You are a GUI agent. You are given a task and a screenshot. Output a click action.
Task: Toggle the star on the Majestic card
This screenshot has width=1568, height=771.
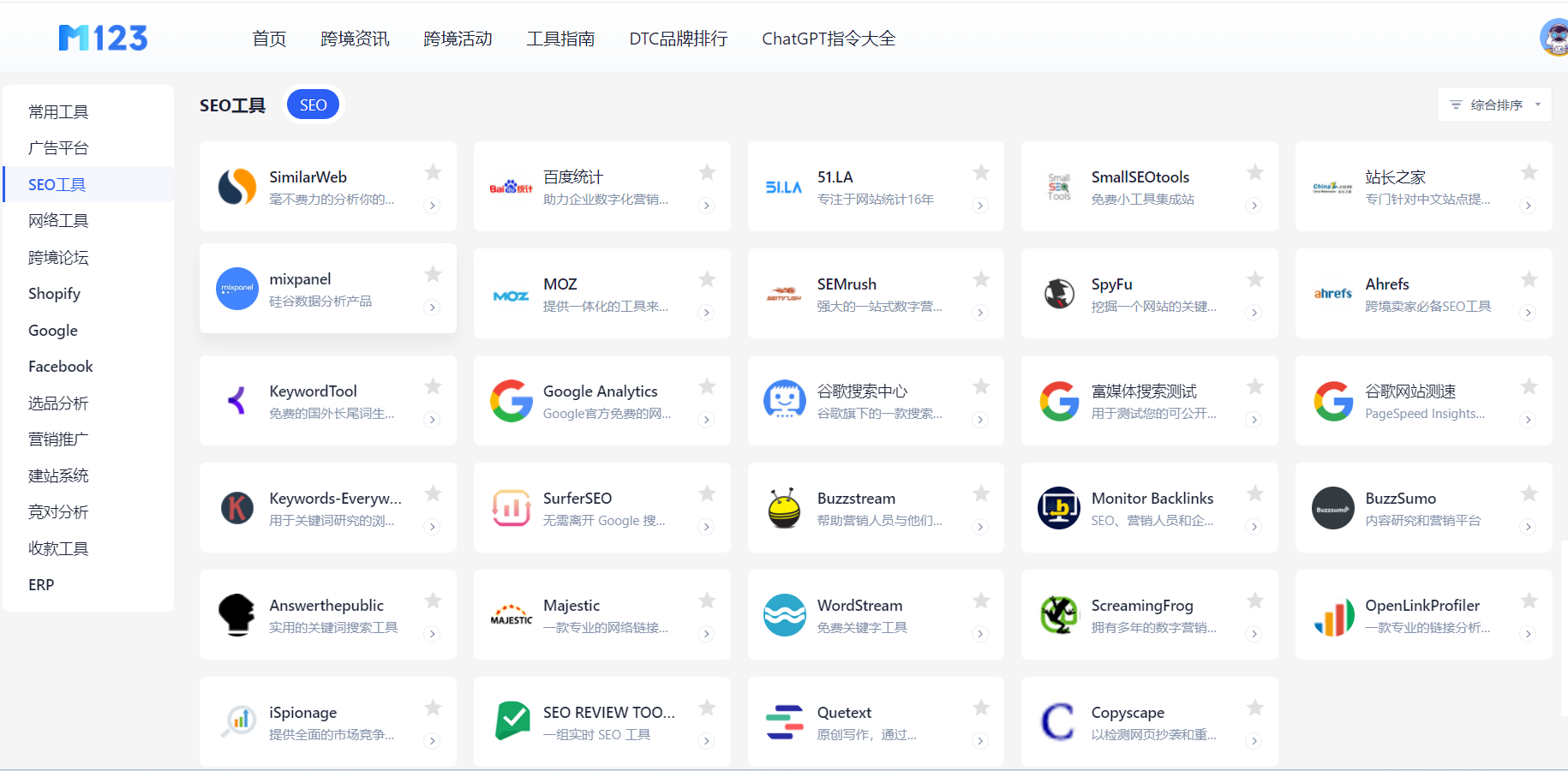[707, 601]
